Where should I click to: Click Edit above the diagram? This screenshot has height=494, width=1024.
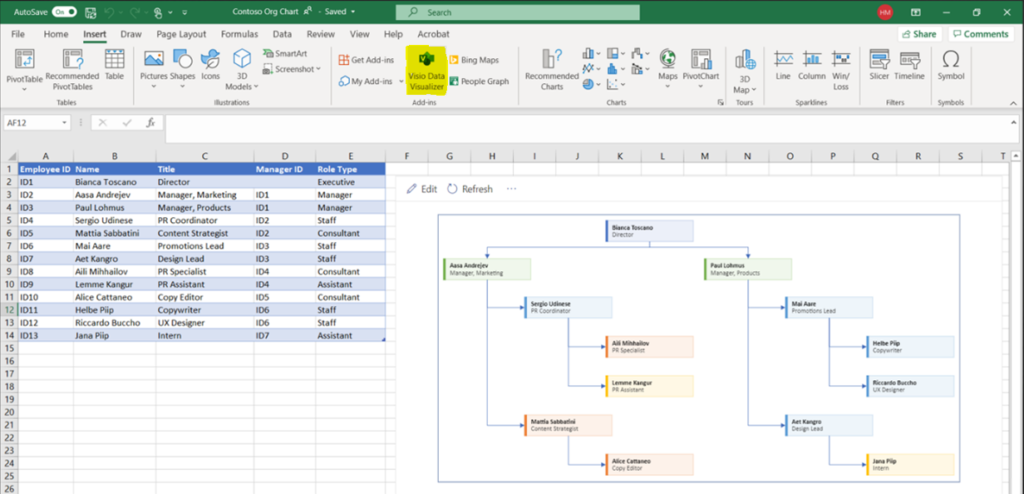tap(422, 188)
